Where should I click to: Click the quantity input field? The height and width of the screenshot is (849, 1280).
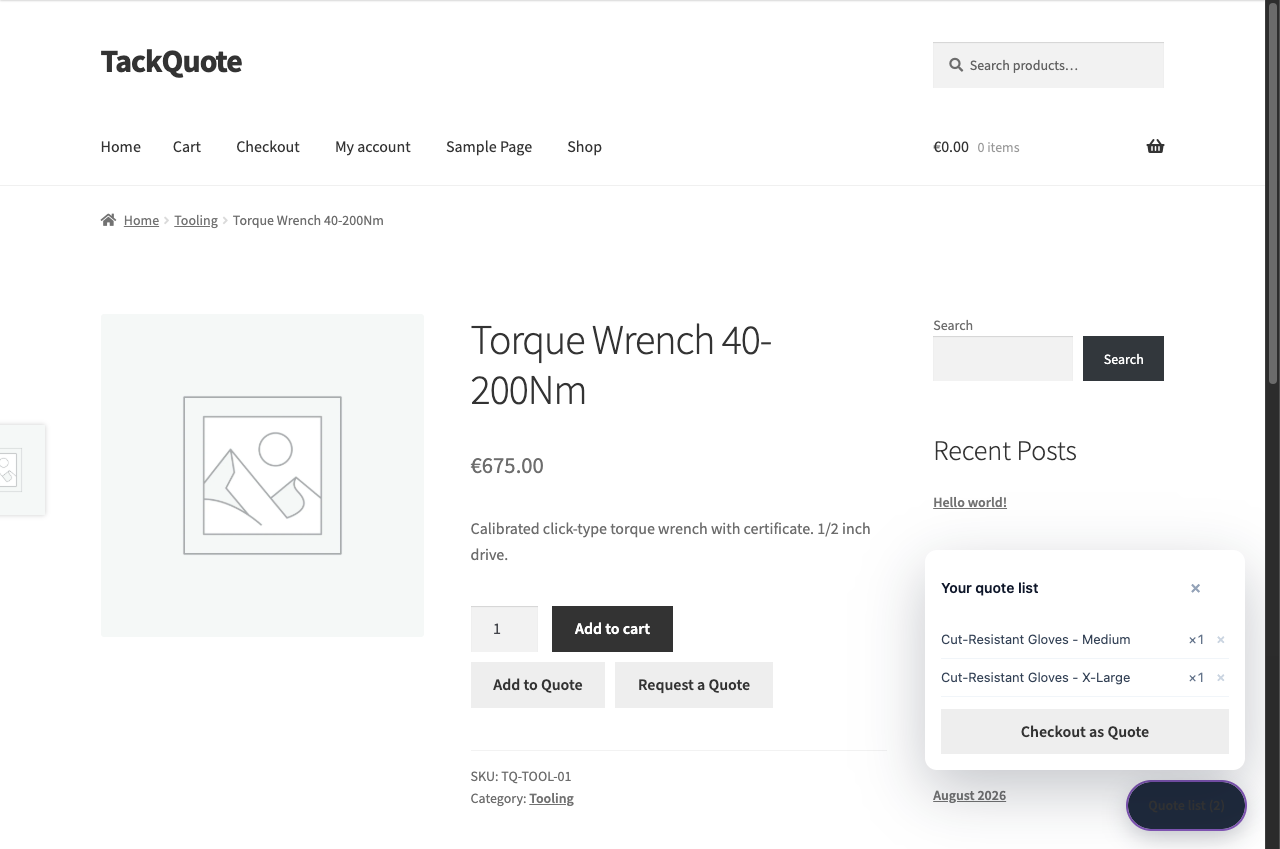point(504,629)
